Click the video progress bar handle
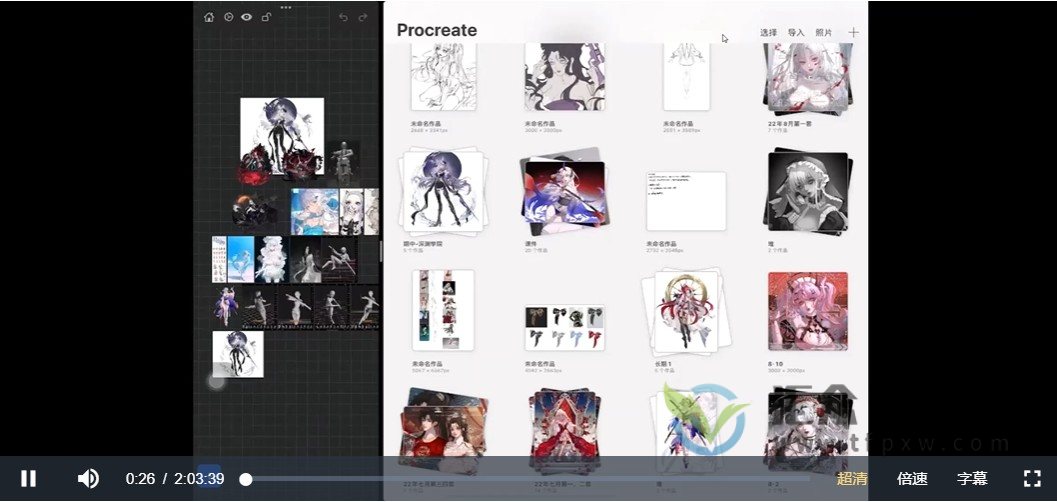Screen dimensions: 1057x502 point(246,479)
